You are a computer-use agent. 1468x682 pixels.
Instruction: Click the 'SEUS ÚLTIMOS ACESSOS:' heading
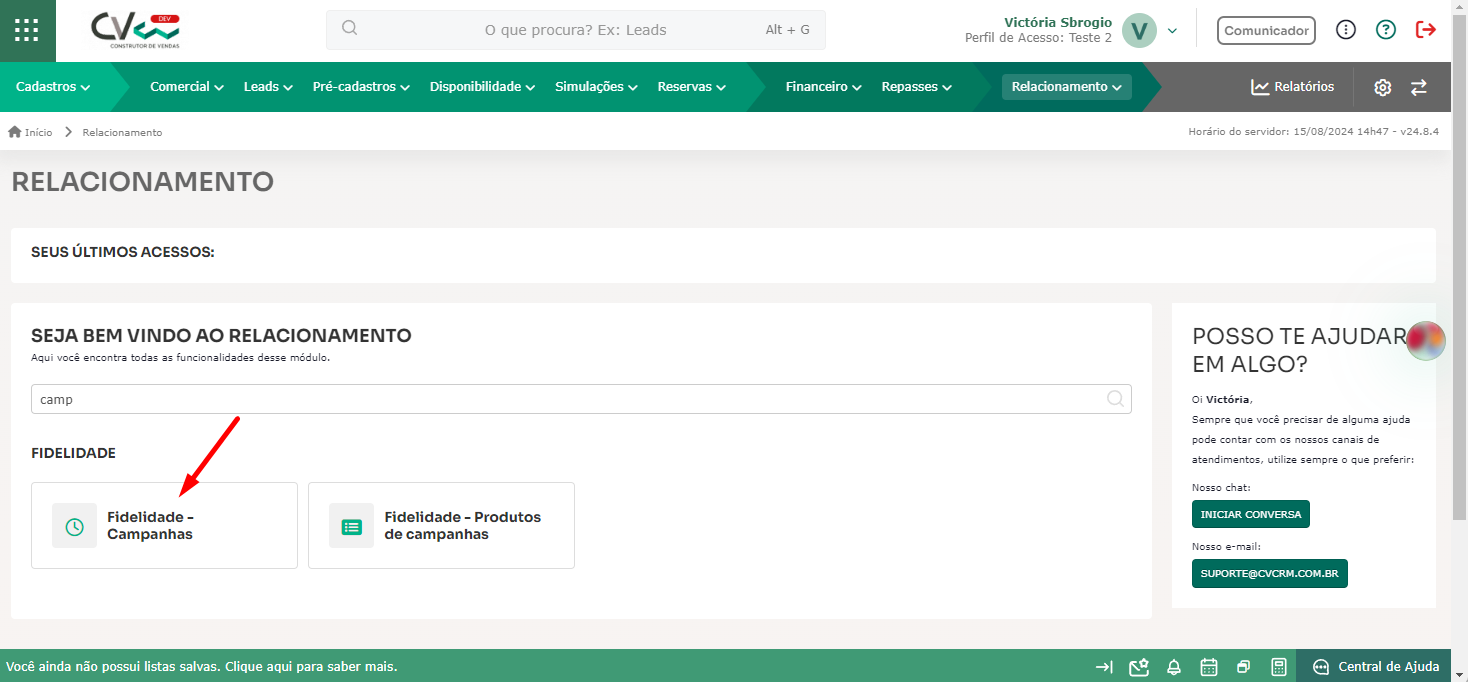point(123,252)
